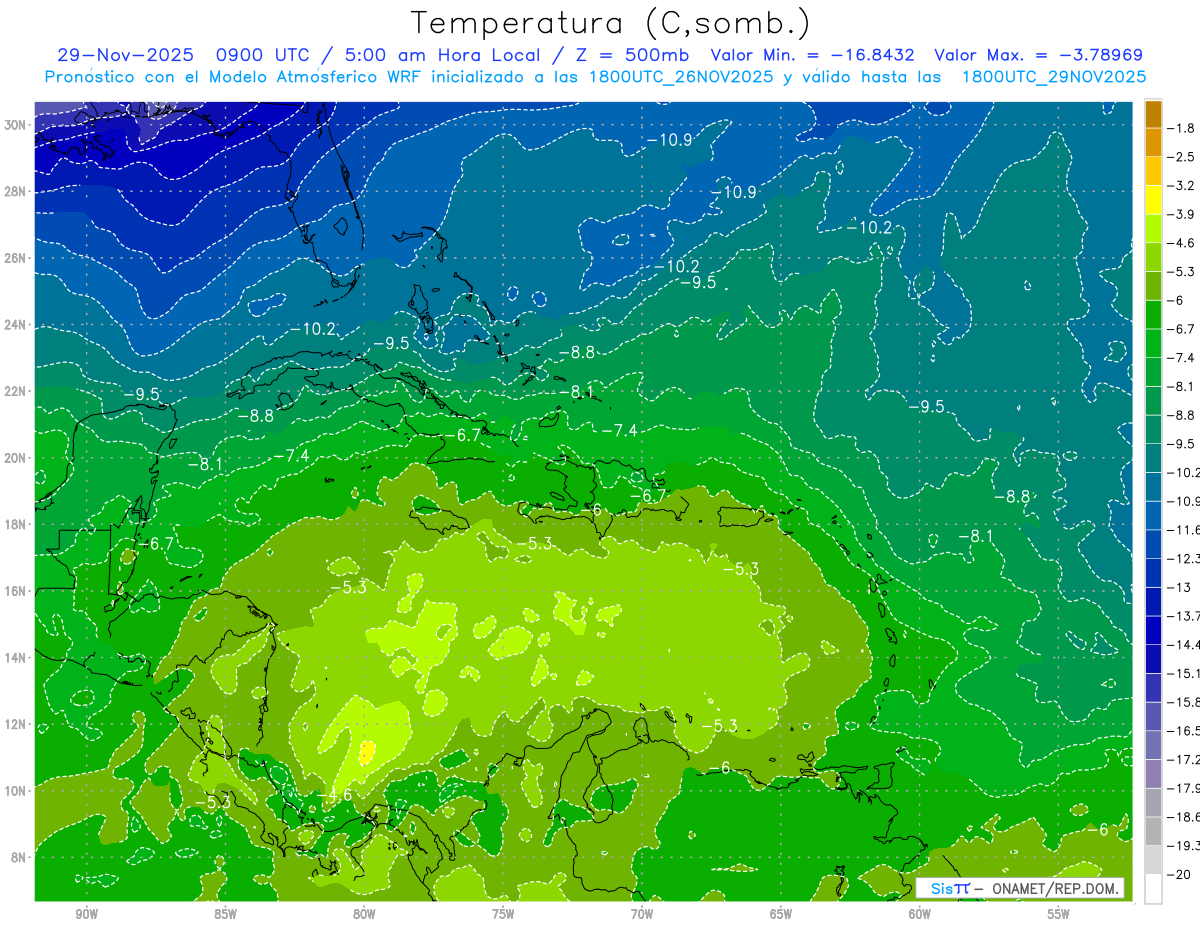Click the "10N" latitude axis label
Viewport: 1200px width, 927px height.
16,790
